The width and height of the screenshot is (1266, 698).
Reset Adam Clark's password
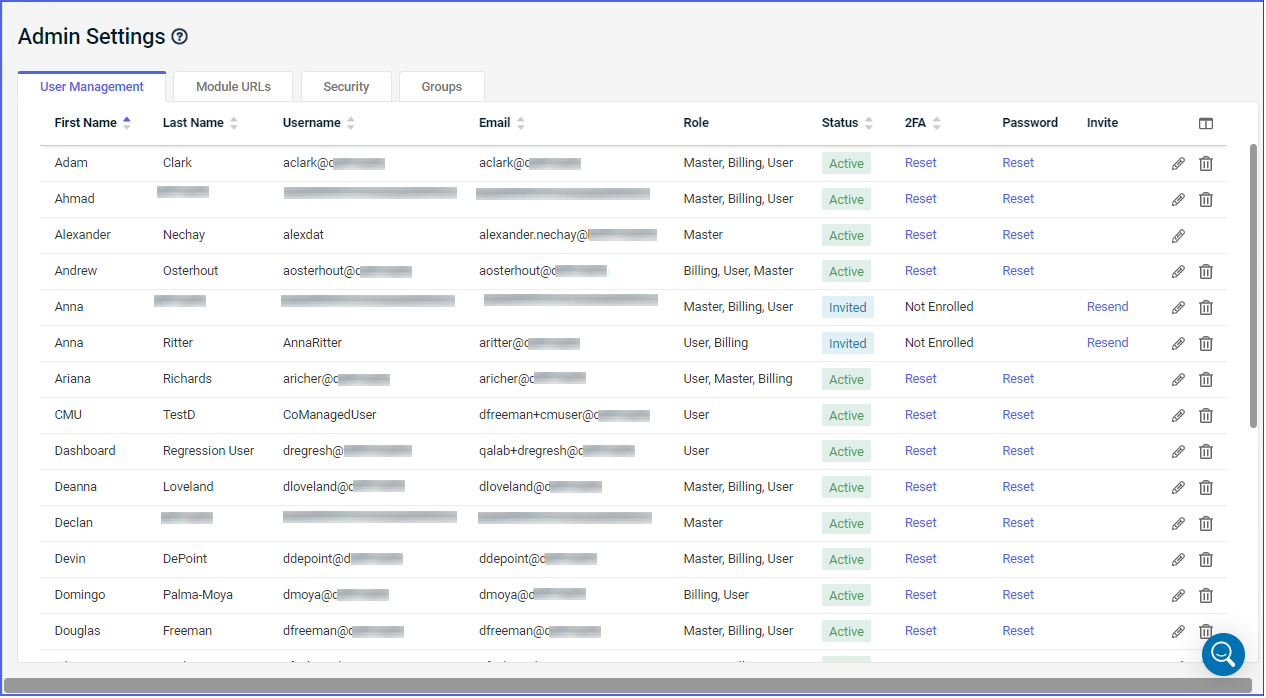point(1017,163)
